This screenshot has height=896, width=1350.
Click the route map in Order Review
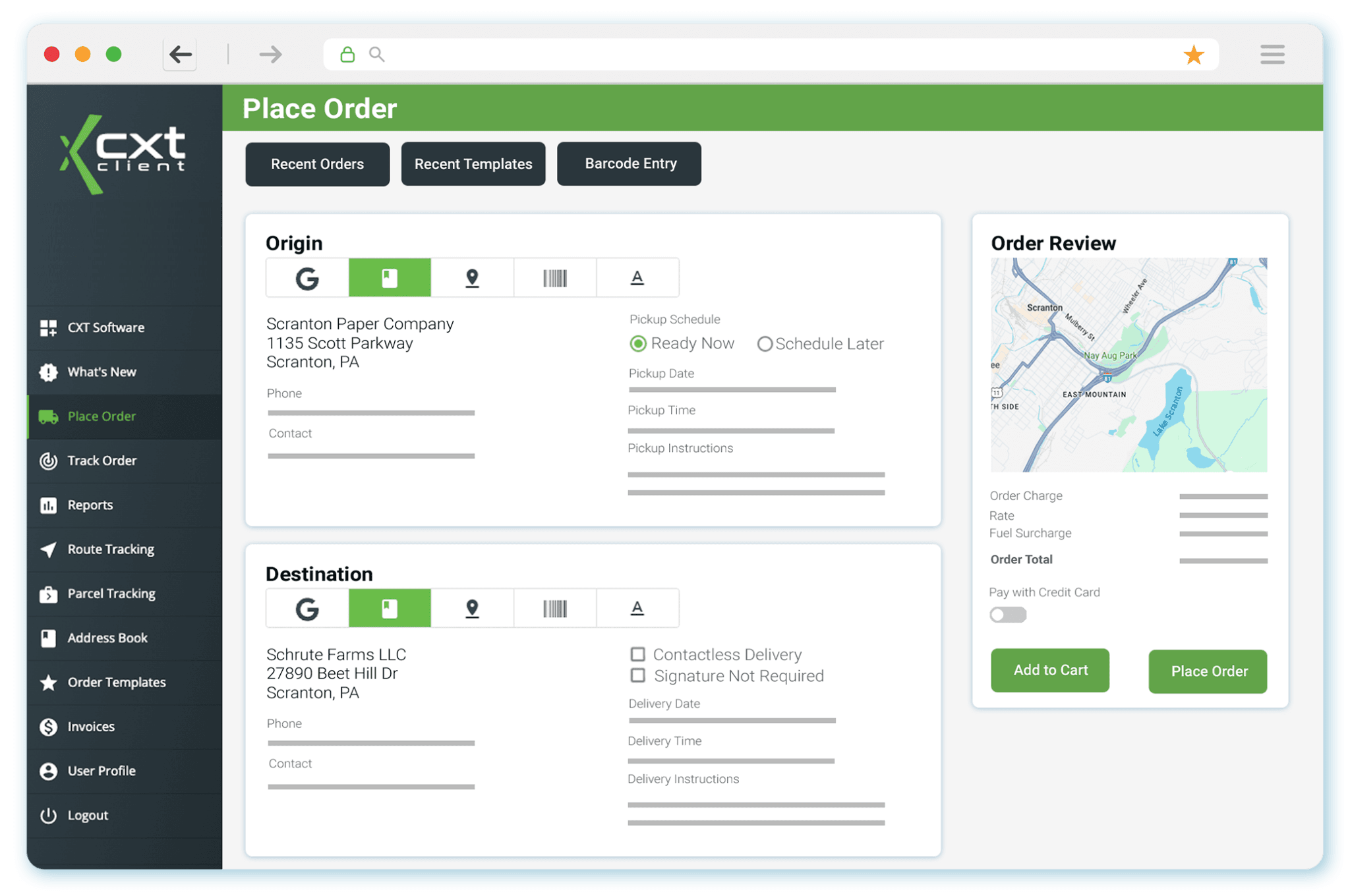click(x=1129, y=364)
